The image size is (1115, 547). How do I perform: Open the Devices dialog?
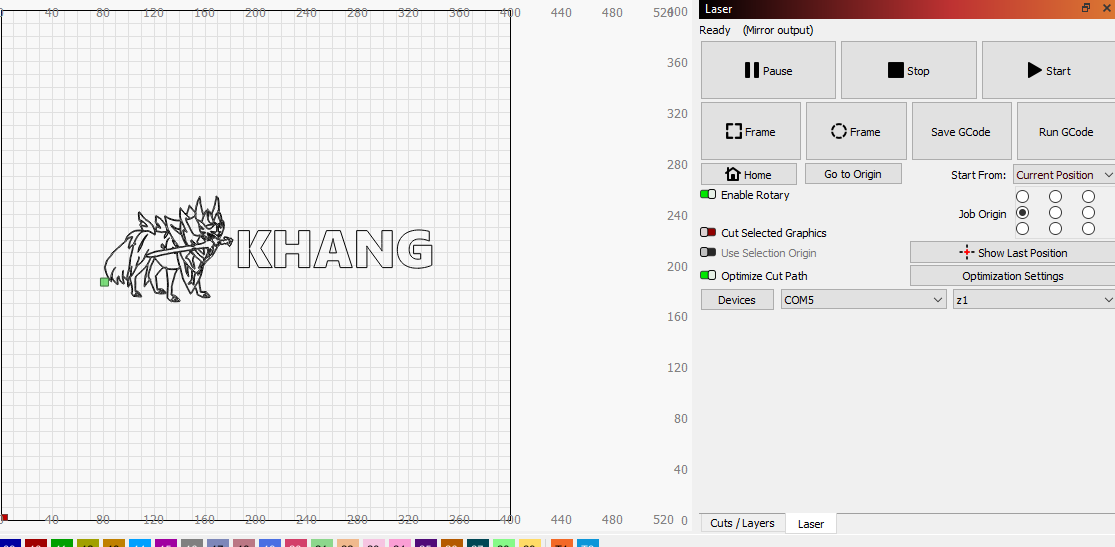click(x=737, y=300)
